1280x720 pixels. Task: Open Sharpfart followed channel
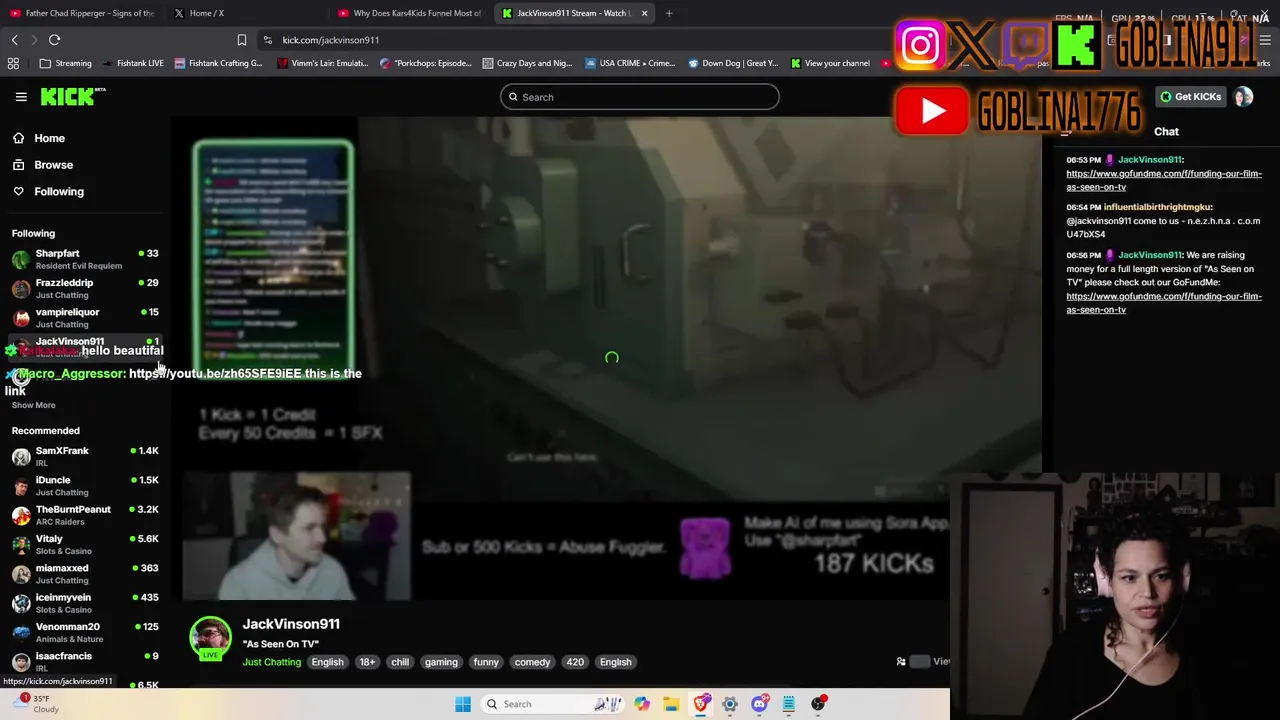click(85, 259)
